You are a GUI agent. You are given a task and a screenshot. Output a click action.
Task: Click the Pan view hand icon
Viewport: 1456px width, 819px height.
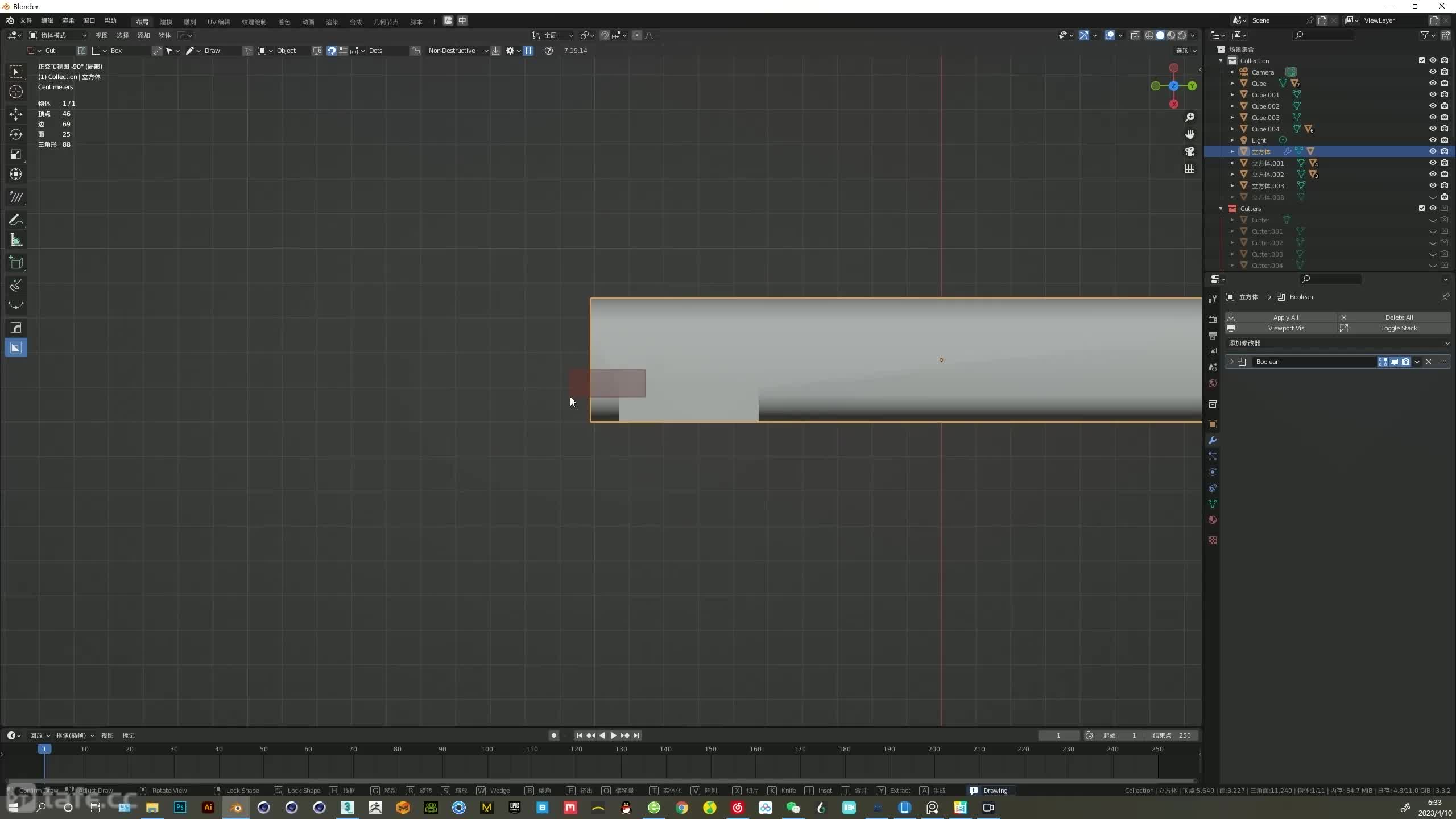tap(1190, 134)
